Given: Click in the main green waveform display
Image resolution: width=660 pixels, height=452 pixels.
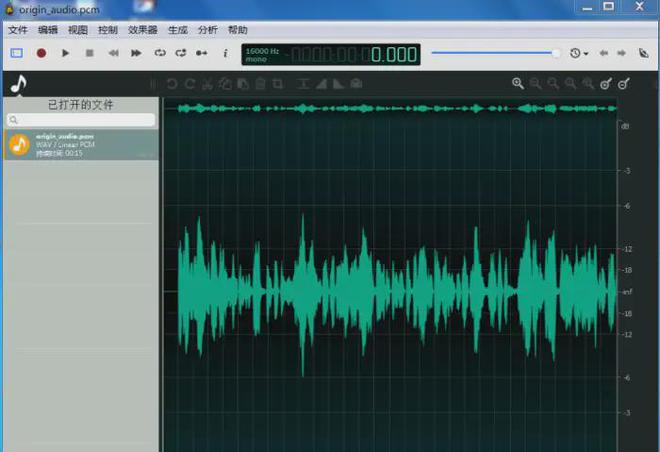Looking at the screenshot, I should click(390, 290).
